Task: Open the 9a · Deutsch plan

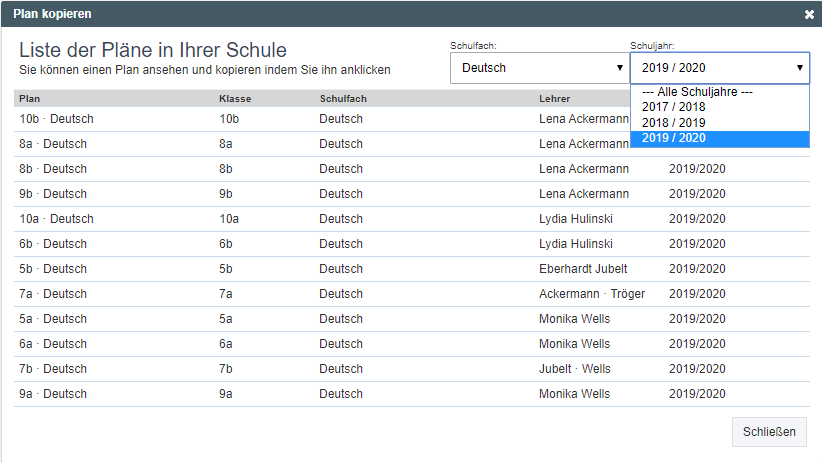Action: pos(53,394)
